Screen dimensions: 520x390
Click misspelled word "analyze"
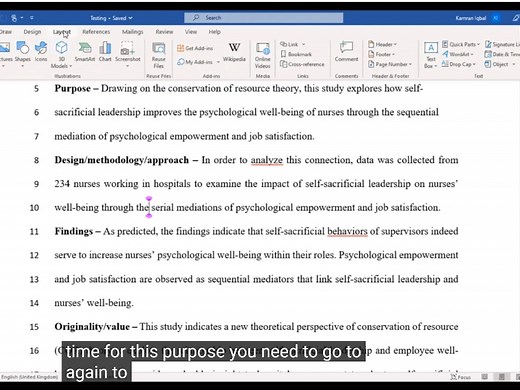pyautogui.click(x=267, y=160)
